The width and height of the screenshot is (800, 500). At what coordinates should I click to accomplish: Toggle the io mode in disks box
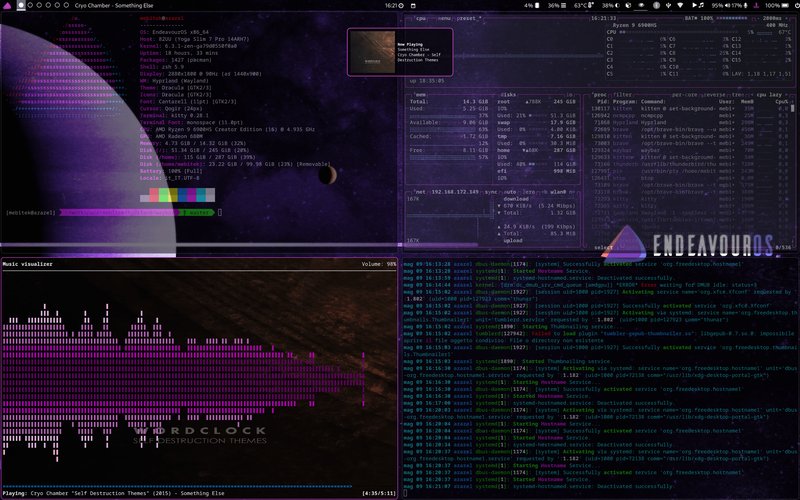point(570,95)
